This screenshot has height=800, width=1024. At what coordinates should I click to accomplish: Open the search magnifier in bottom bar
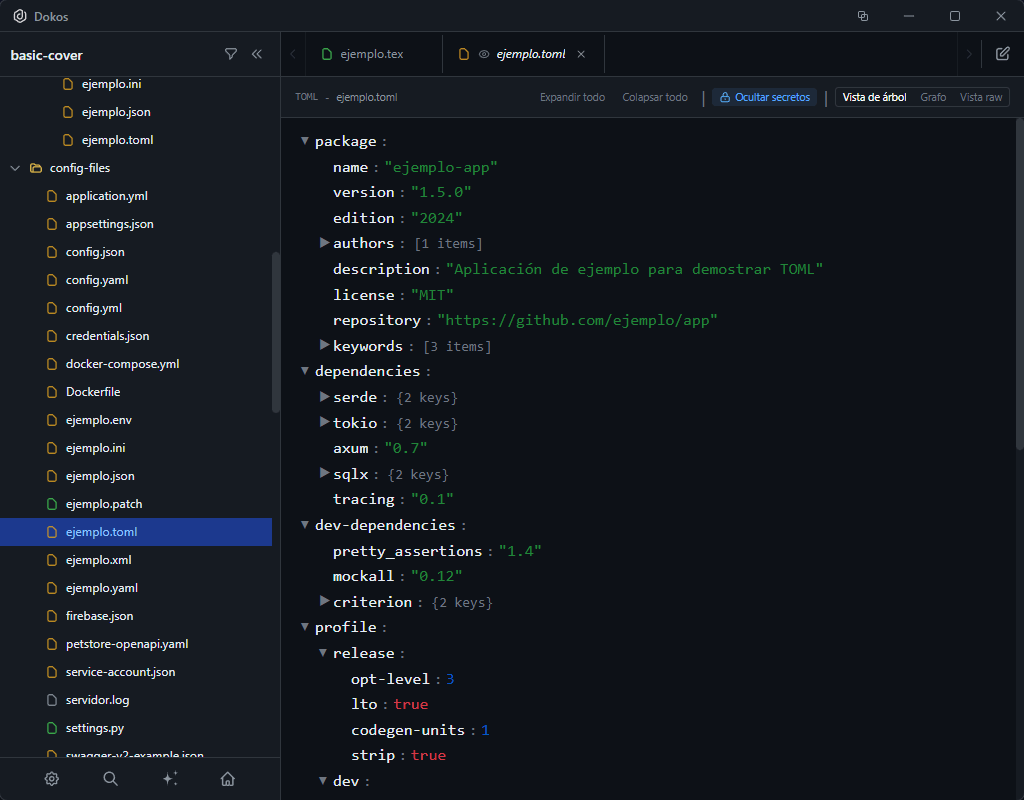pyautogui.click(x=111, y=779)
